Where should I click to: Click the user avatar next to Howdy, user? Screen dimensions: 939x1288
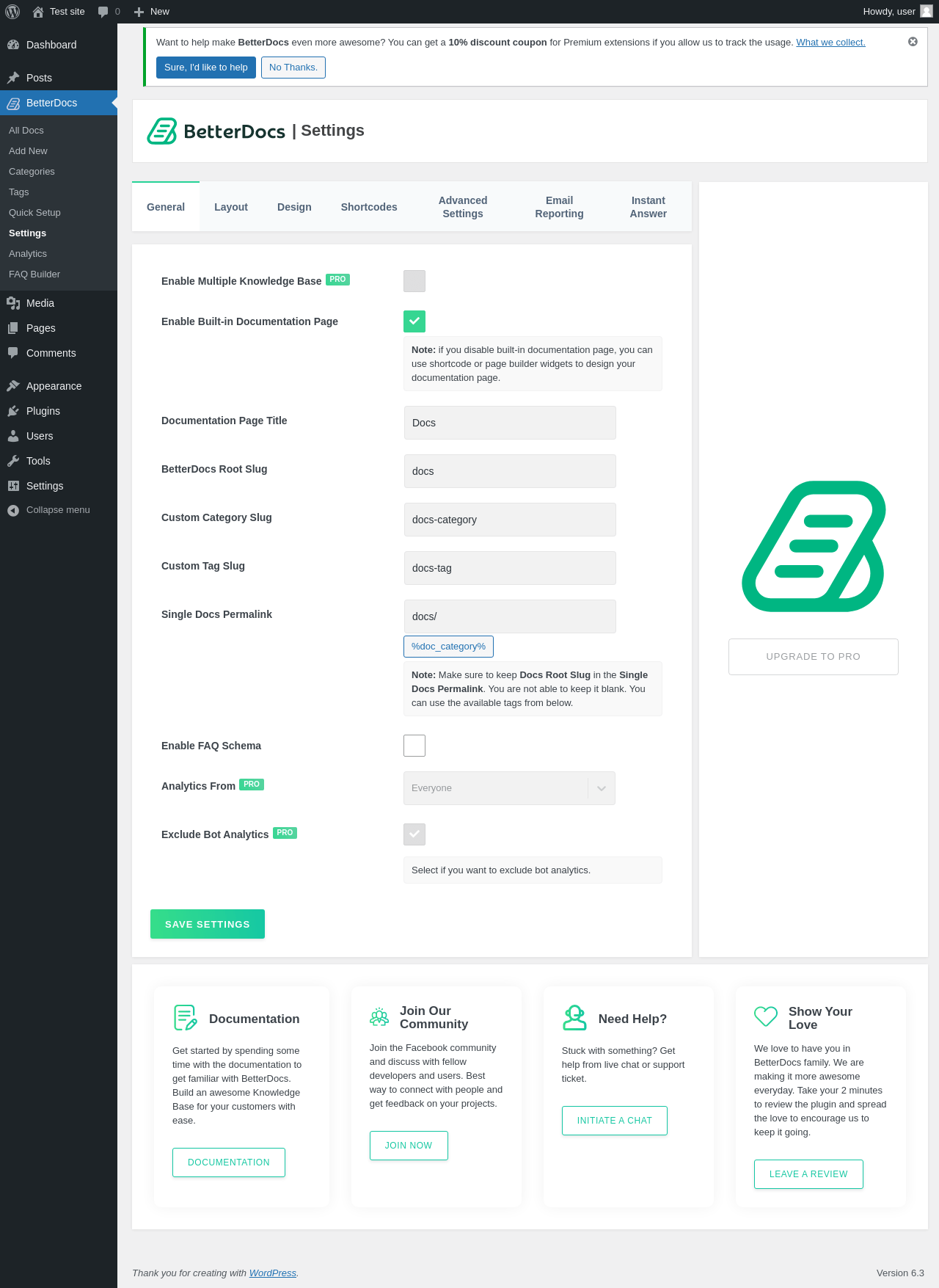[x=927, y=11]
